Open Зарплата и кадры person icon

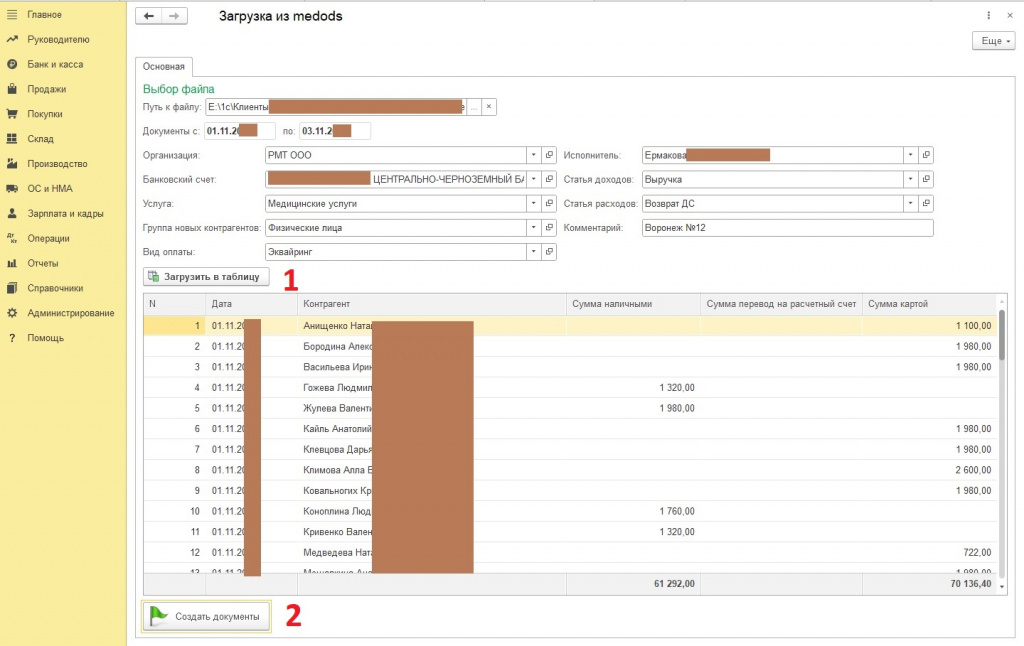tap(12, 213)
